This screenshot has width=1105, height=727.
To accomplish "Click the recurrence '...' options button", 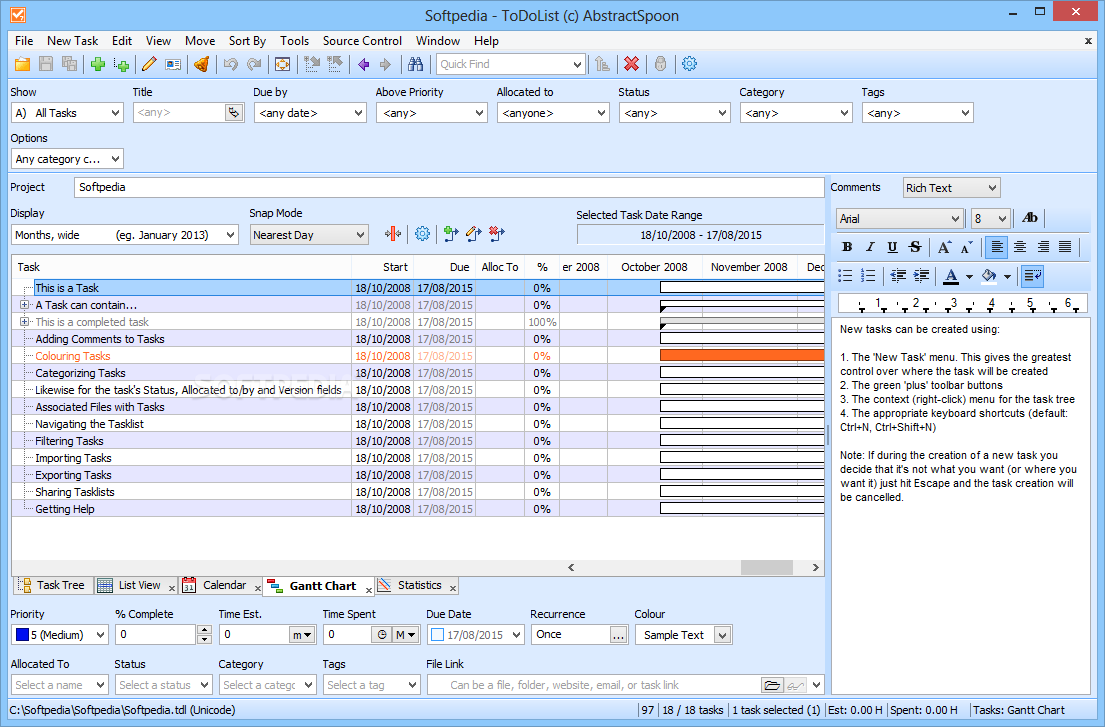I will click(x=618, y=635).
